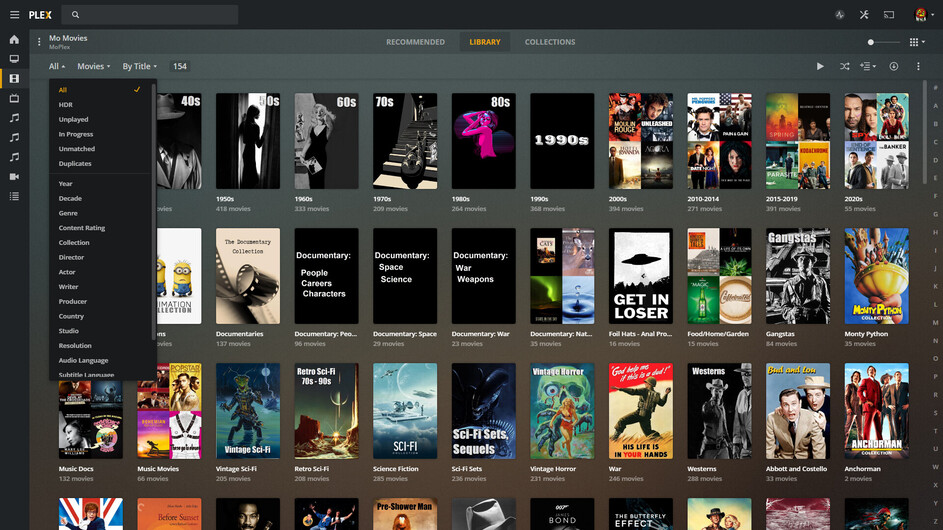Collapse the All filter dropdown

(x=57, y=66)
